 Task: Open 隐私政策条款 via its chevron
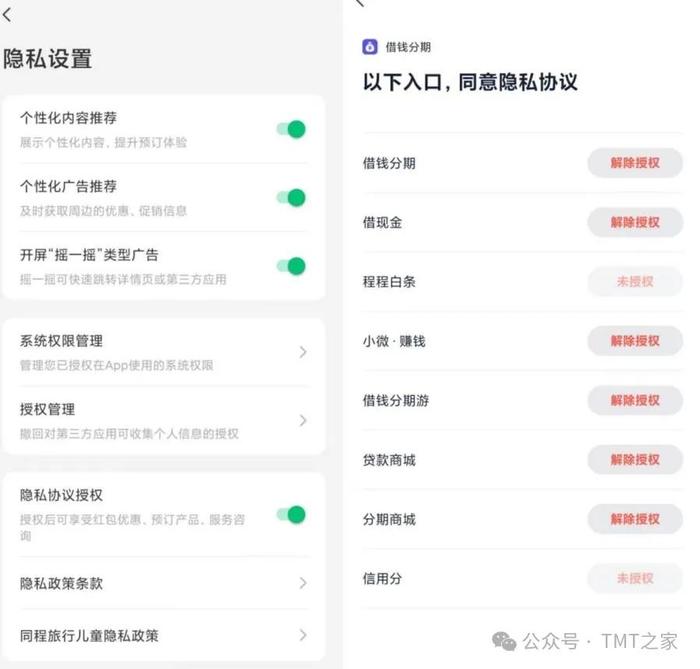point(303,583)
